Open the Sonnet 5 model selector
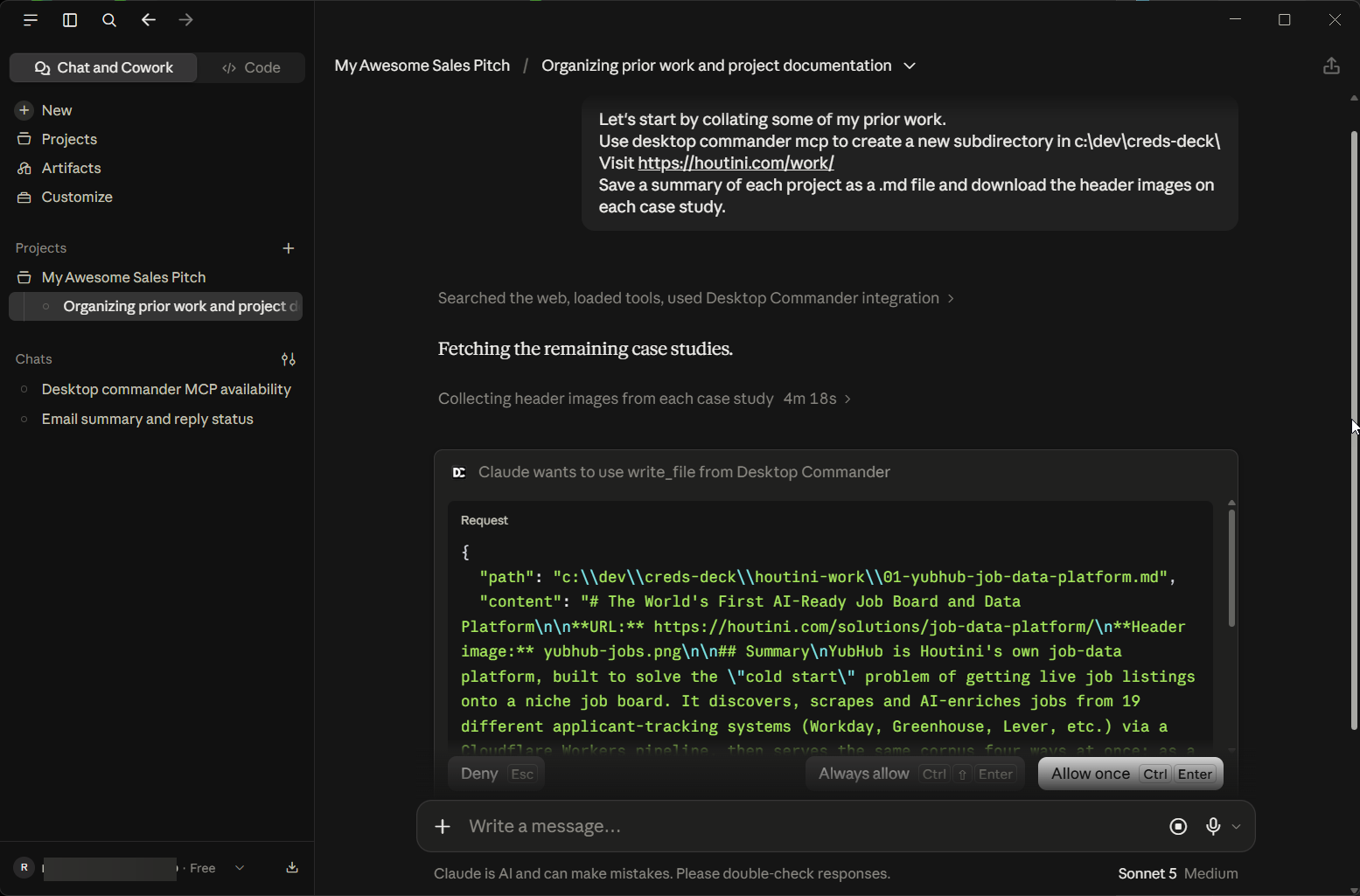Image resolution: width=1360 pixels, height=896 pixels. [1147, 873]
